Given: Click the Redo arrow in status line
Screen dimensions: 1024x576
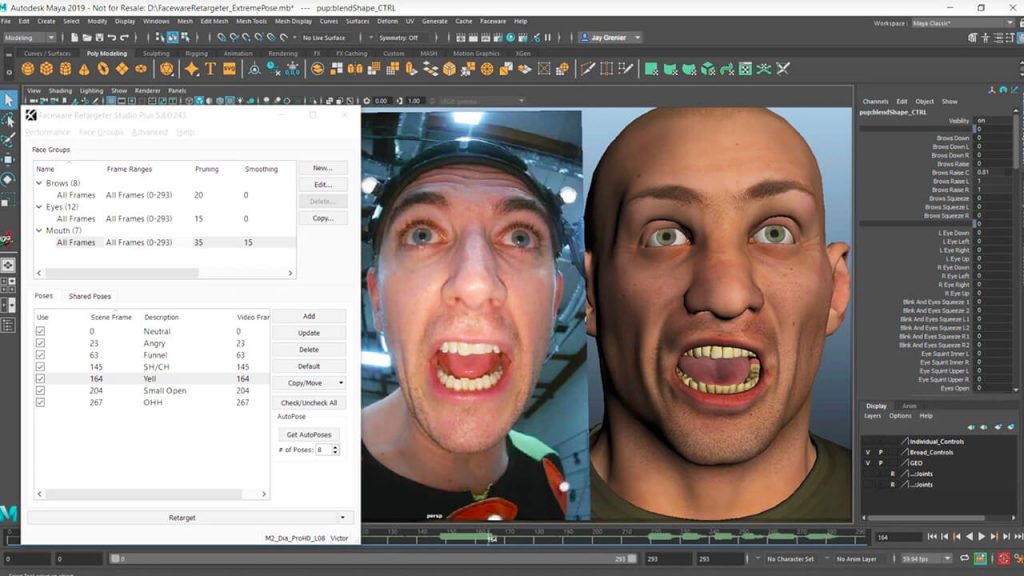Looking at the screenshot, I should pos(124,38).
